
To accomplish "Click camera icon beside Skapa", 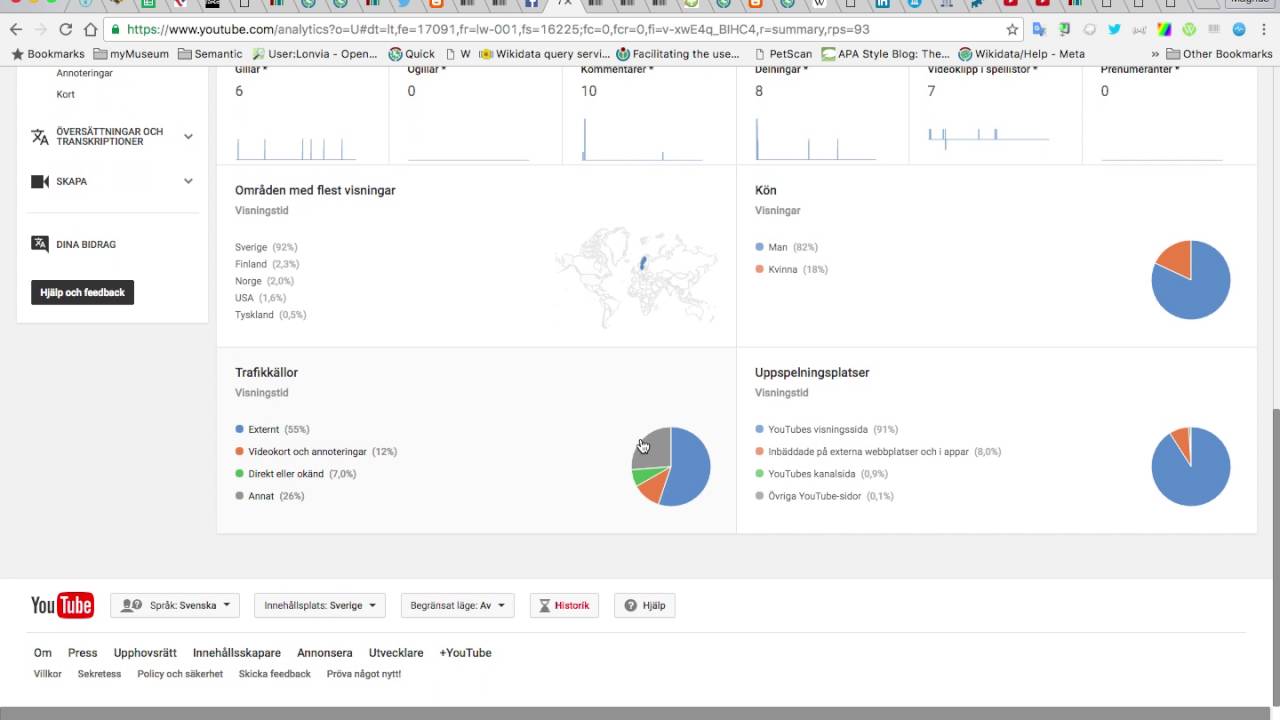I will pyautogui.click(x=40, y=181).
